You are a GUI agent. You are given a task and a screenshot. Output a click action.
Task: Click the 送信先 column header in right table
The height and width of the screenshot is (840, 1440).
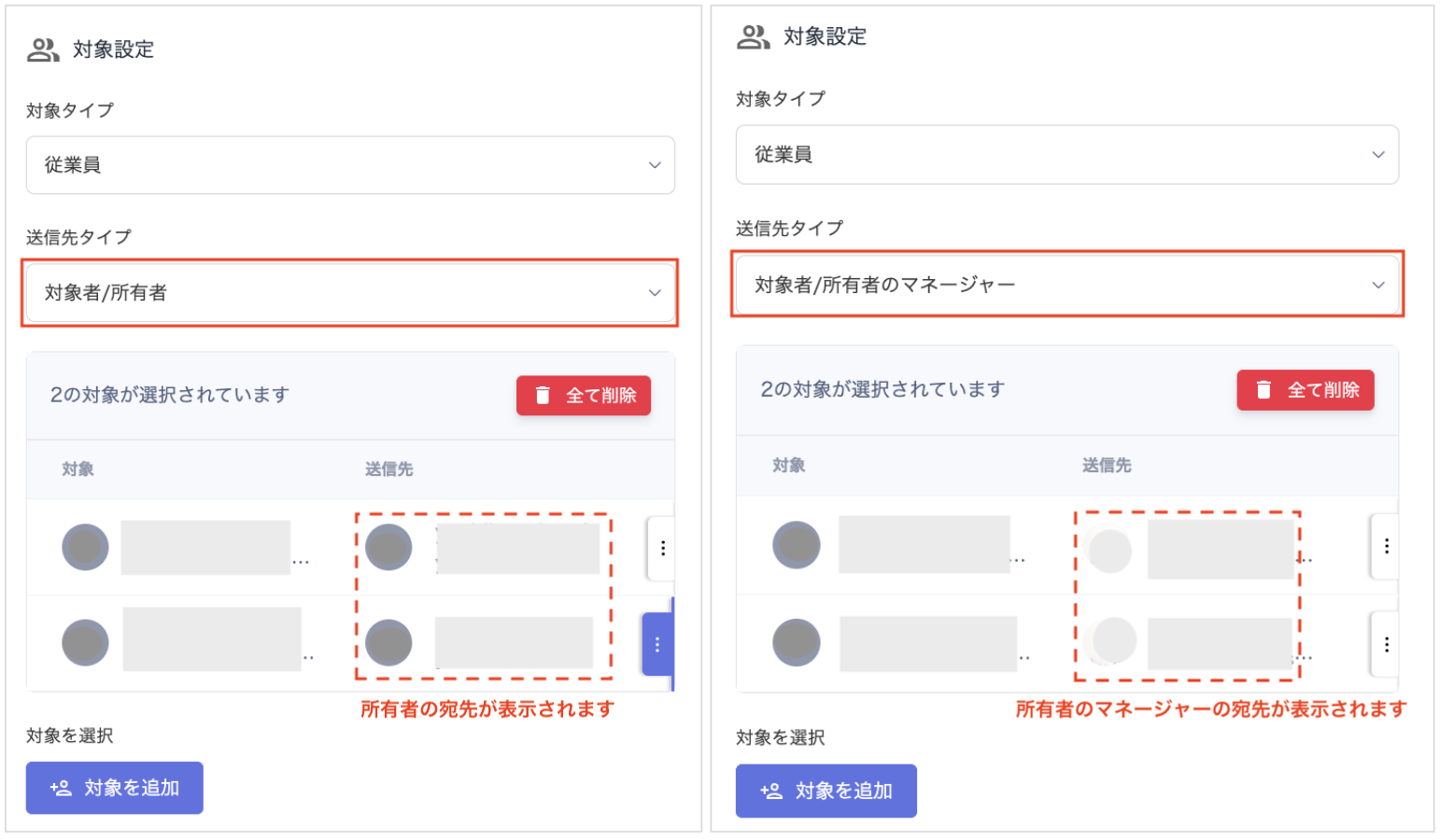[1106, 465]
